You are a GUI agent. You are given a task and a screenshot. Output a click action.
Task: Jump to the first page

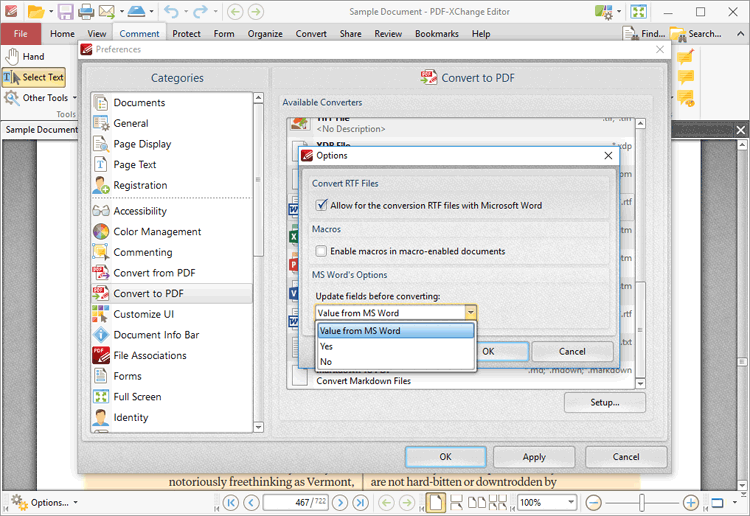click(x=230, y=503)
